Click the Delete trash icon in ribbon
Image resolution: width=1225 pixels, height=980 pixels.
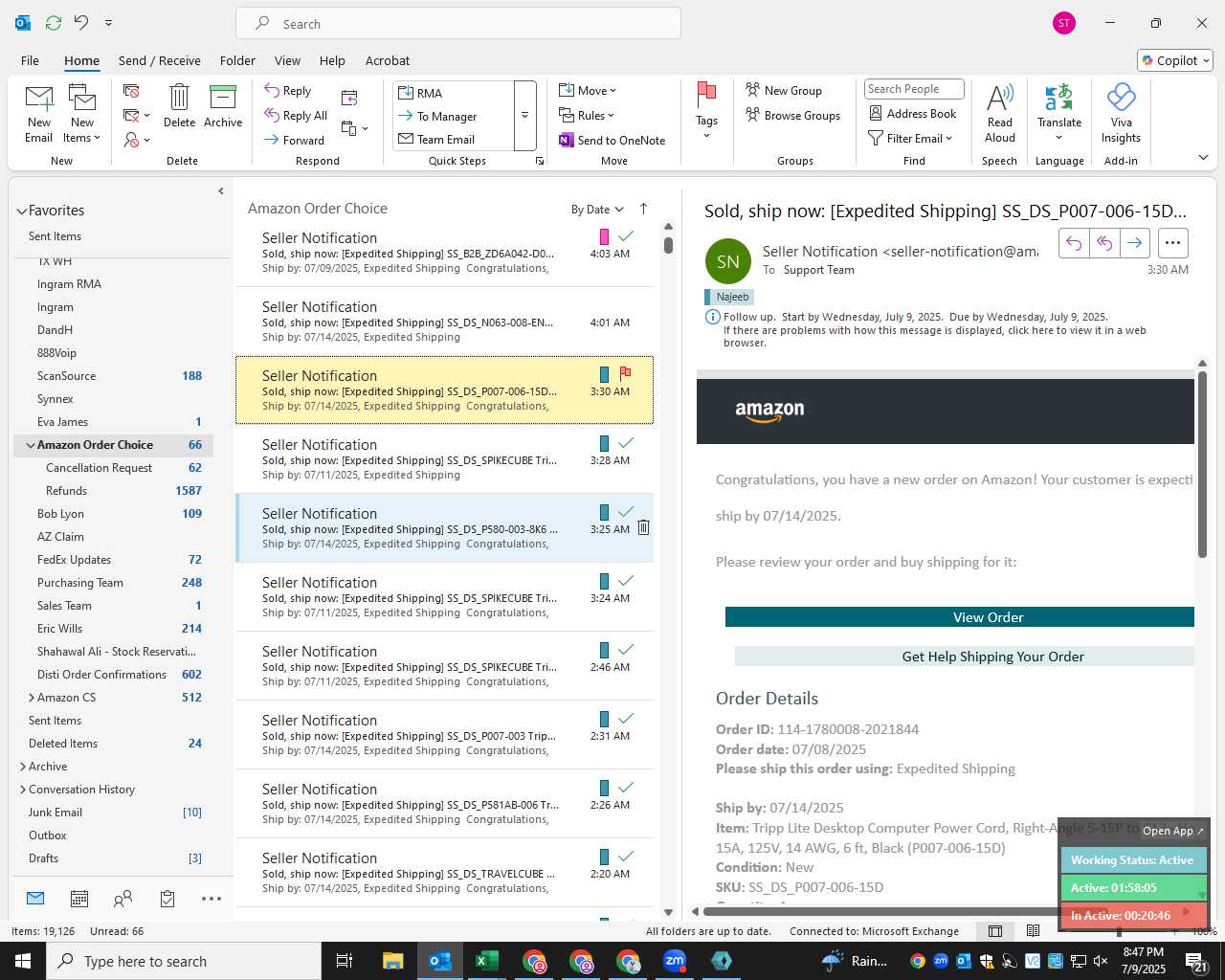pyautogui.click(x=179, y=105)
